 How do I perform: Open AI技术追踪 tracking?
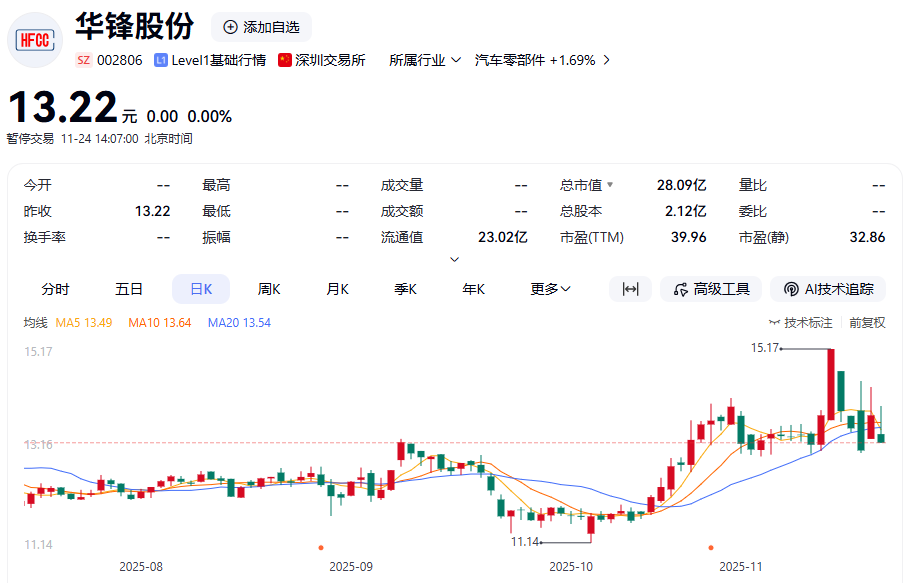click(x=829, y=289)
